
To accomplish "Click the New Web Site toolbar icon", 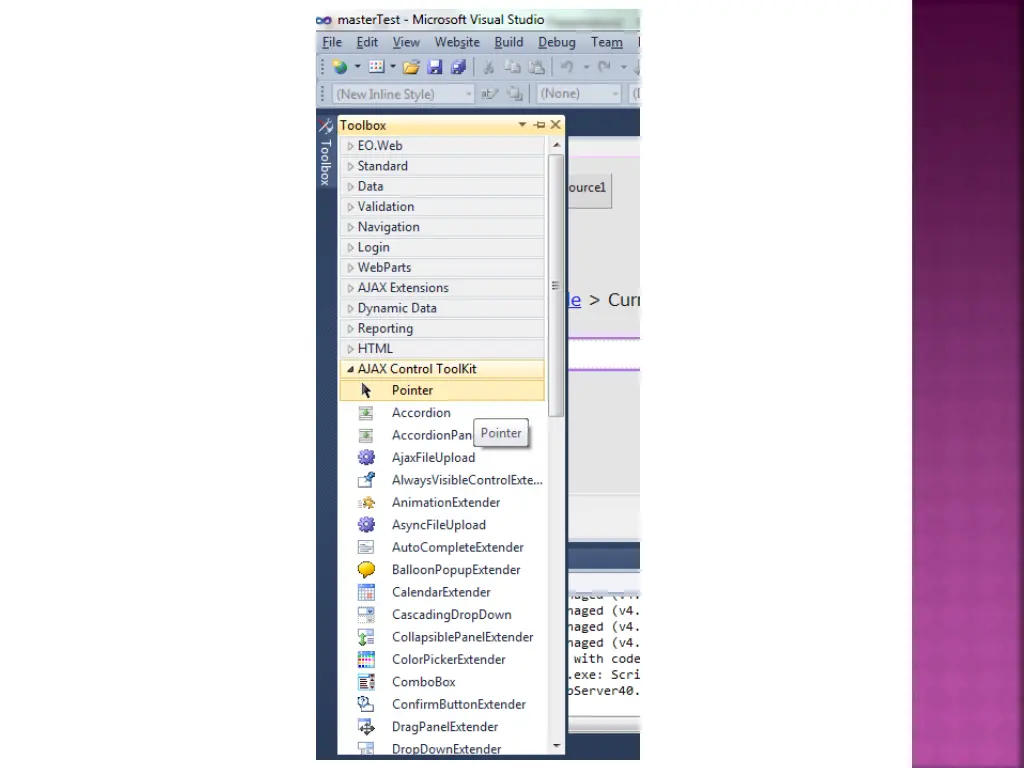I will tap(340, 67).
